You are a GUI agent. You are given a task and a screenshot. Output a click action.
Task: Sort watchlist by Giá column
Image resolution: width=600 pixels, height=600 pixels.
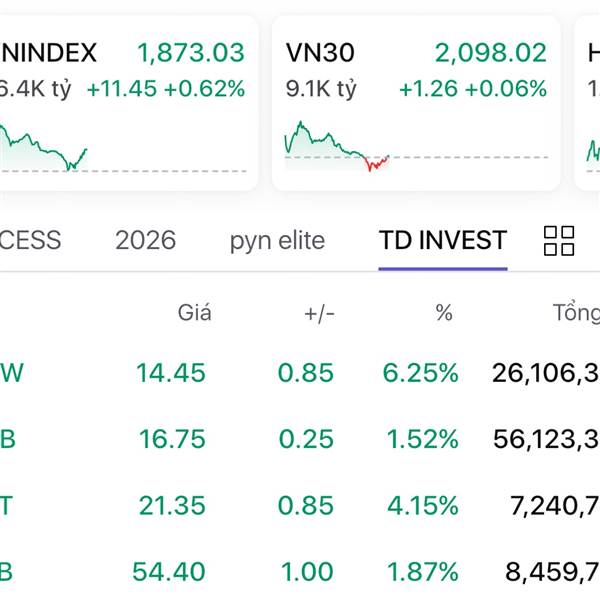[195, 313]
